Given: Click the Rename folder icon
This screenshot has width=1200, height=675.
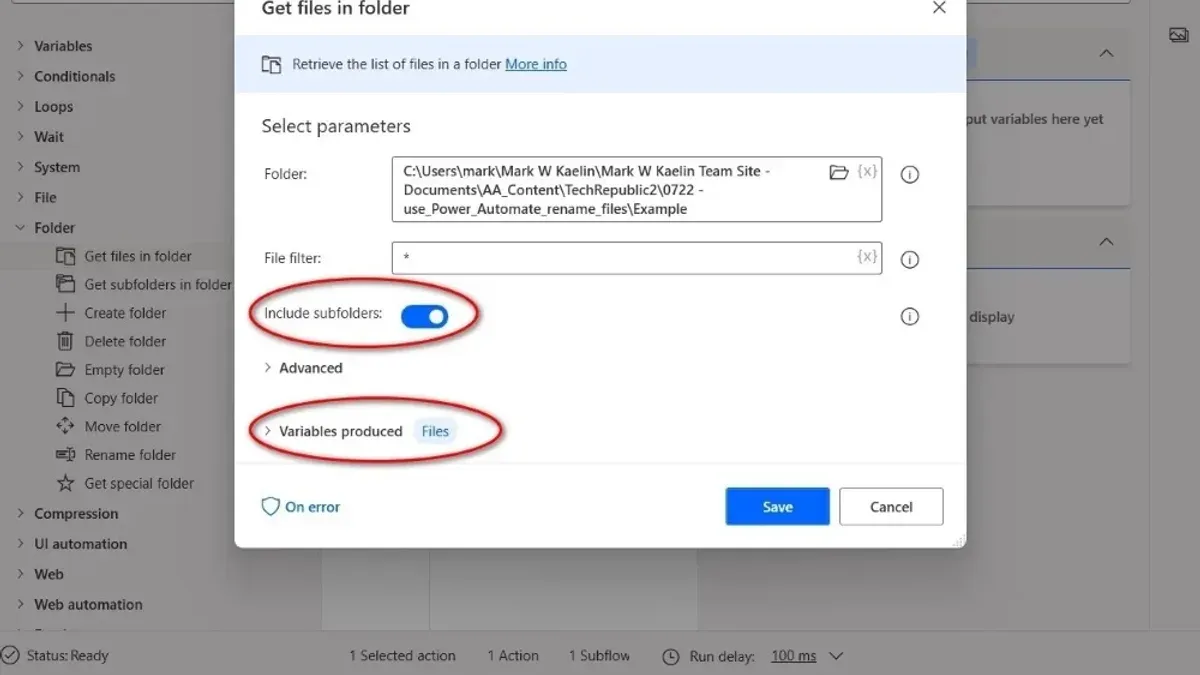Looking at the screenshot, I should (x=65, y=455).
